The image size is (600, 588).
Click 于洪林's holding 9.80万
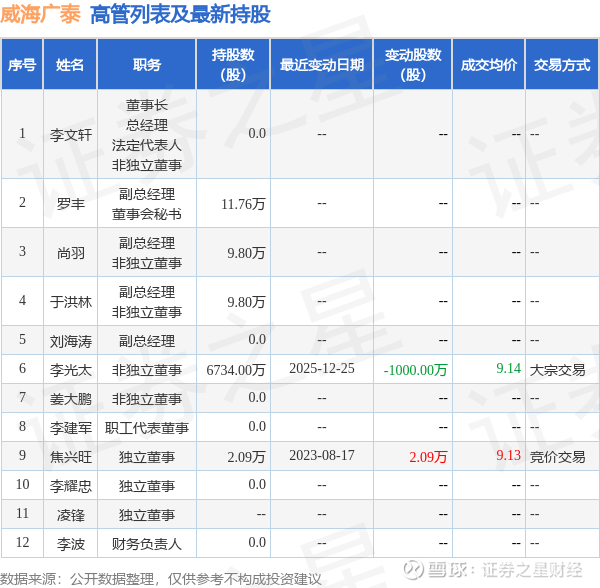point(246,301)
